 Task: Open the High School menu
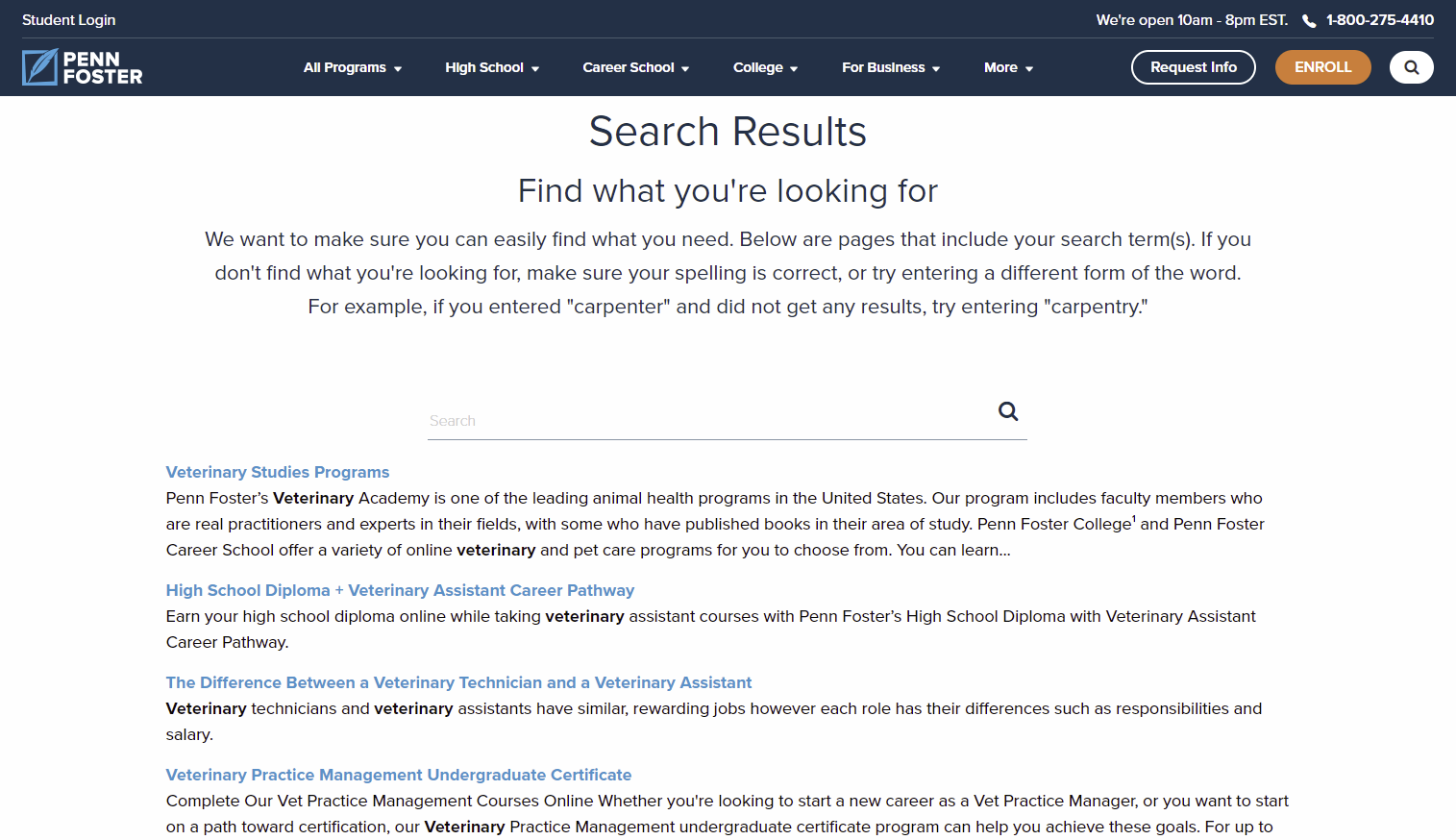(x=492, y=67)
